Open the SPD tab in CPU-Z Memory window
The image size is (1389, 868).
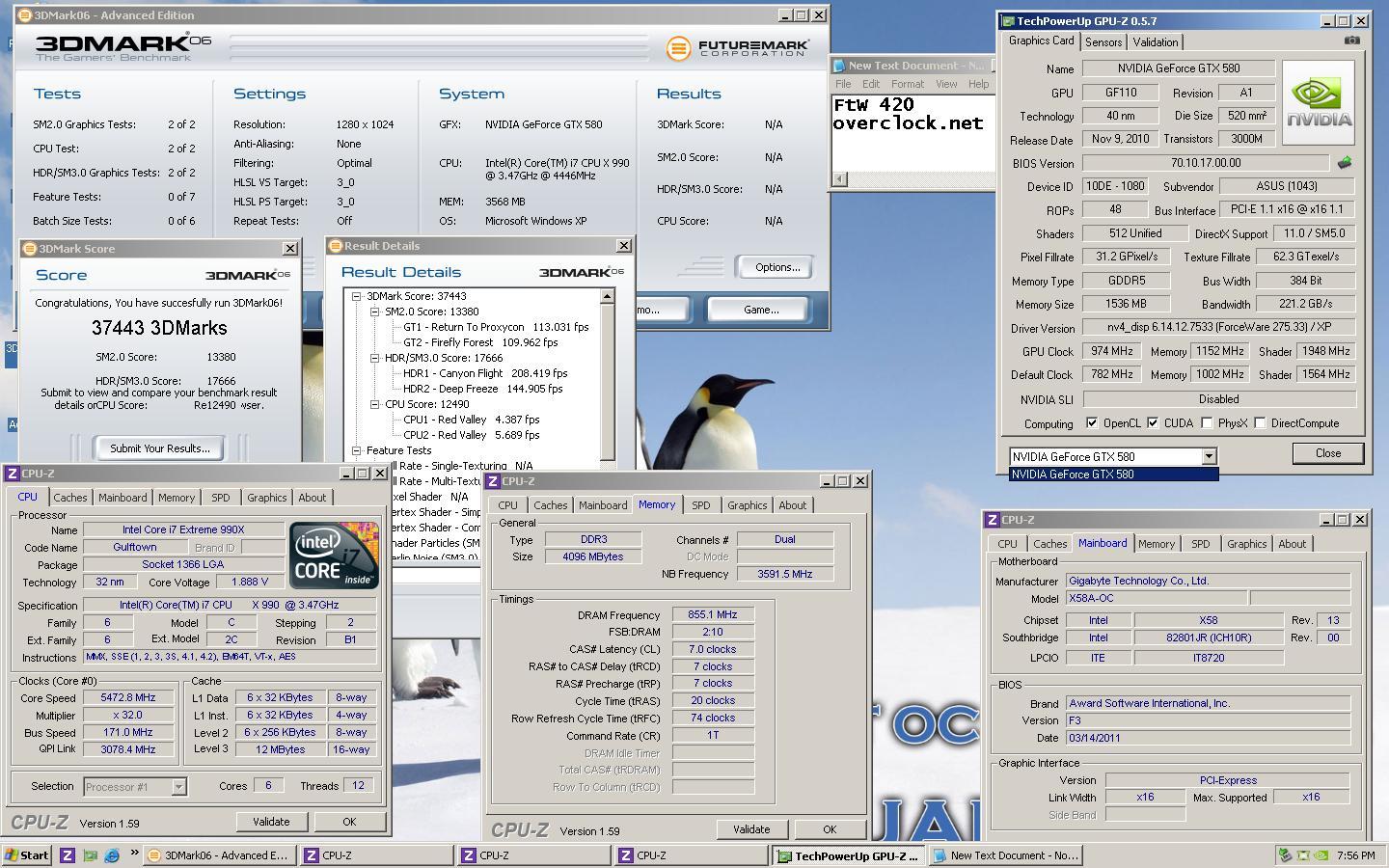coord(700,505)
